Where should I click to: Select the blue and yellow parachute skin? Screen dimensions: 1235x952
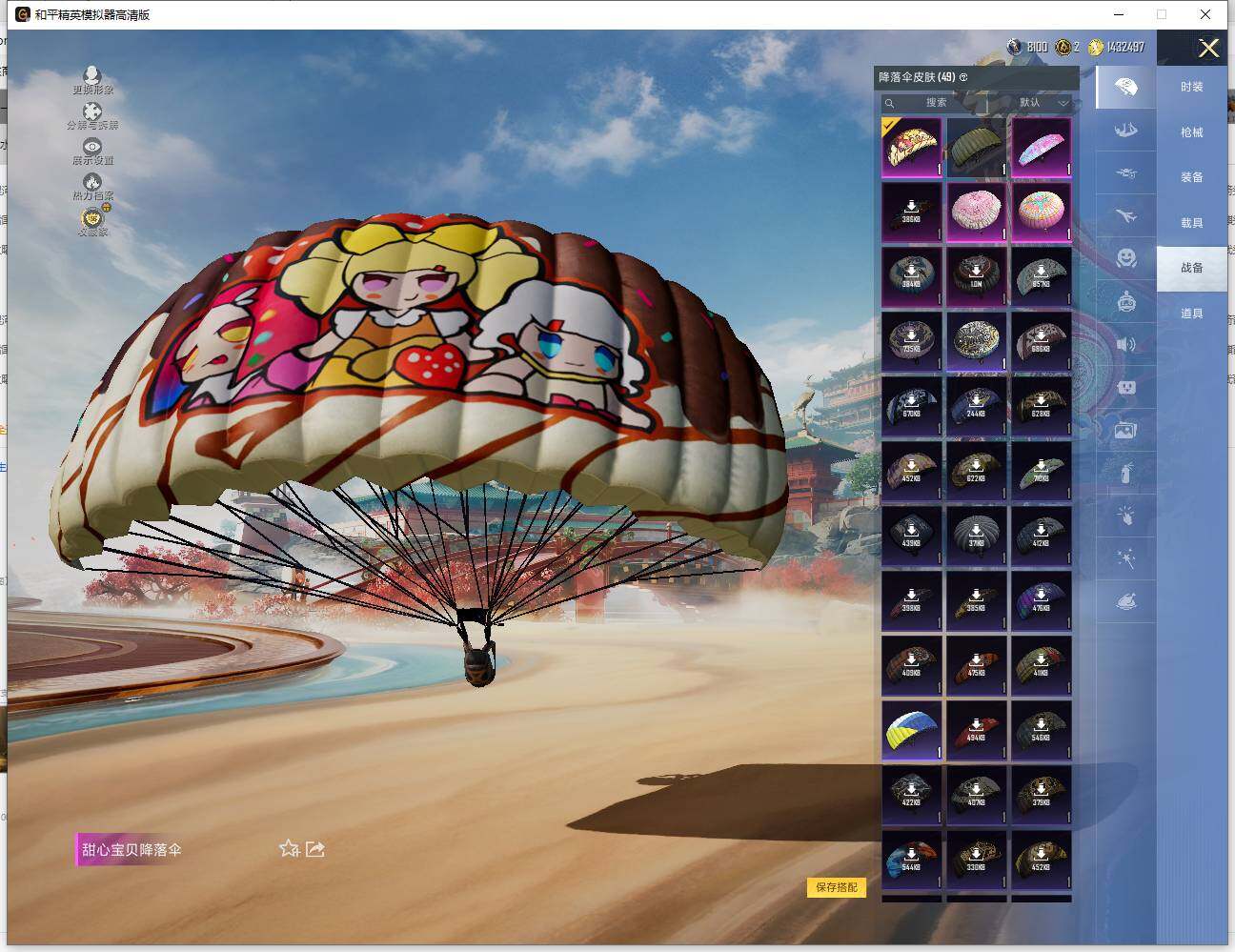point(912,730)
